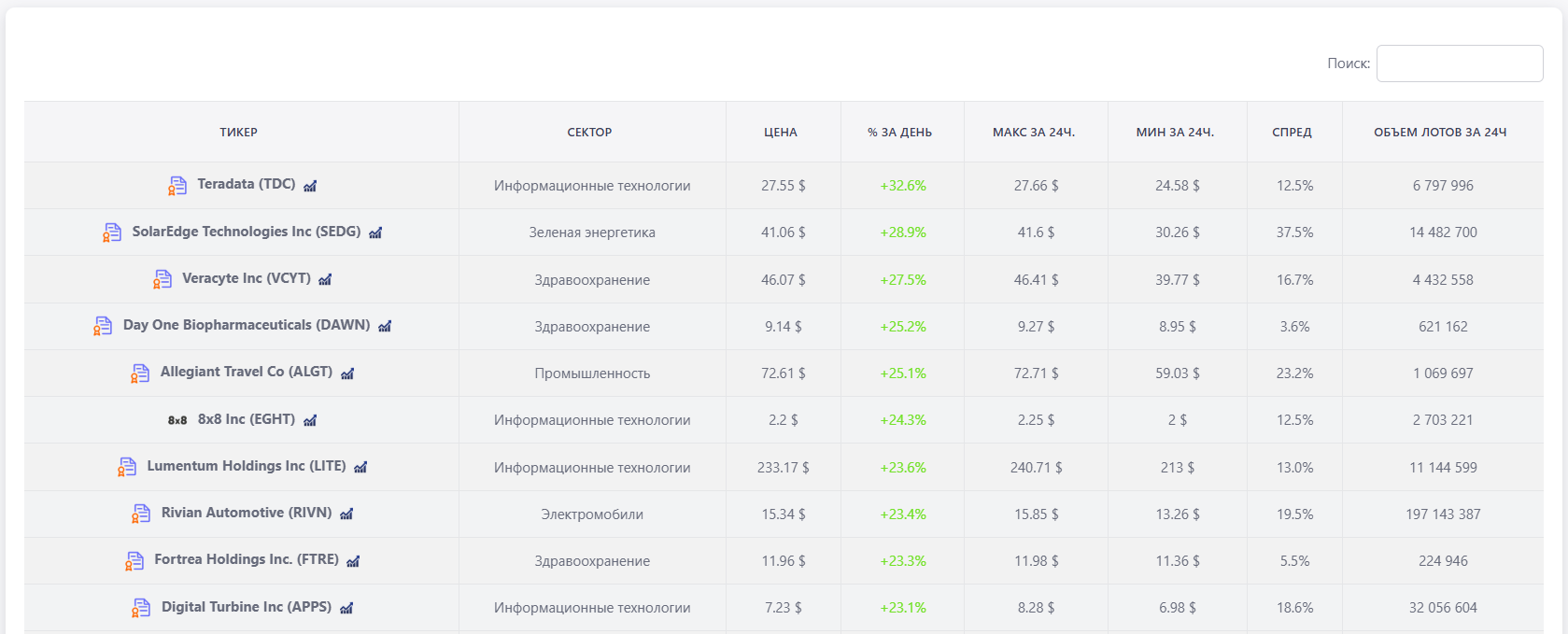Screen dimensions: 1568x634
Task: Click the document icon before Allegiant Travel Co
Action: 140,373
